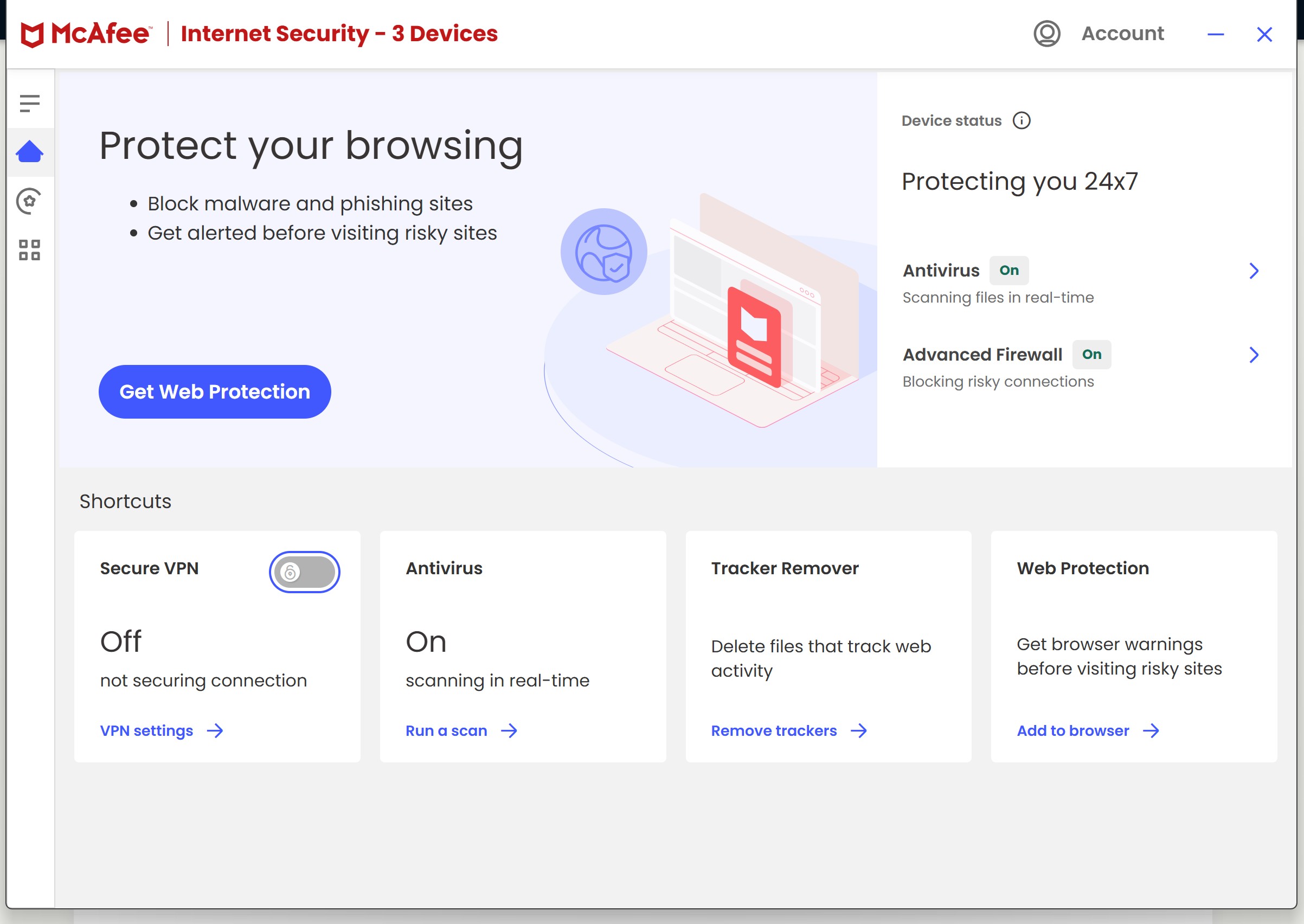The image size is (1304, 924).
Task: Click 'Scanning files in real-time' description
Action: pyautogui.click(x=999, y=298)
